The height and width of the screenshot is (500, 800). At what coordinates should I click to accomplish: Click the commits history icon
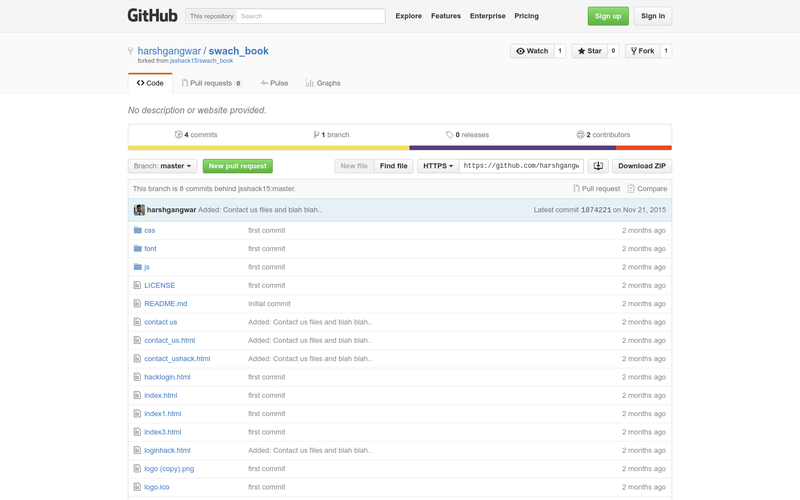(179, 135)
